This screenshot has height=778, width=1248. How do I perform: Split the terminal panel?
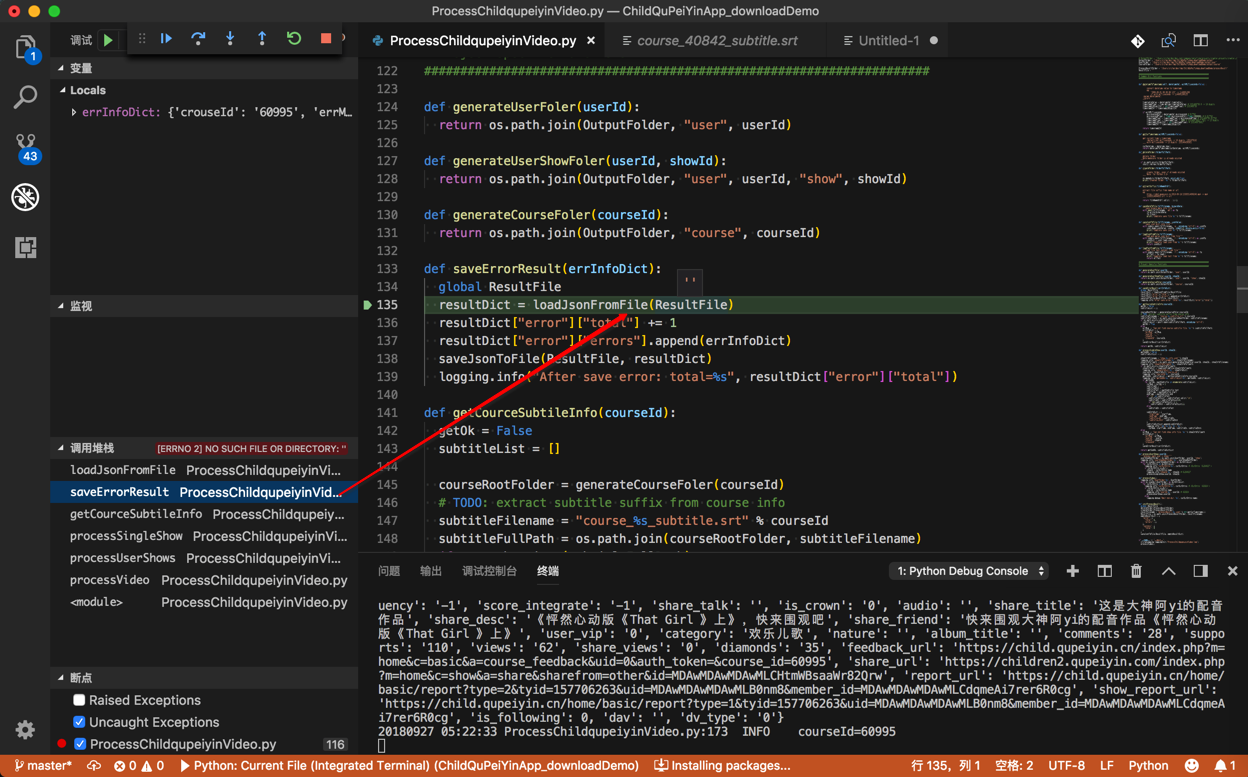pos(1105,571)
